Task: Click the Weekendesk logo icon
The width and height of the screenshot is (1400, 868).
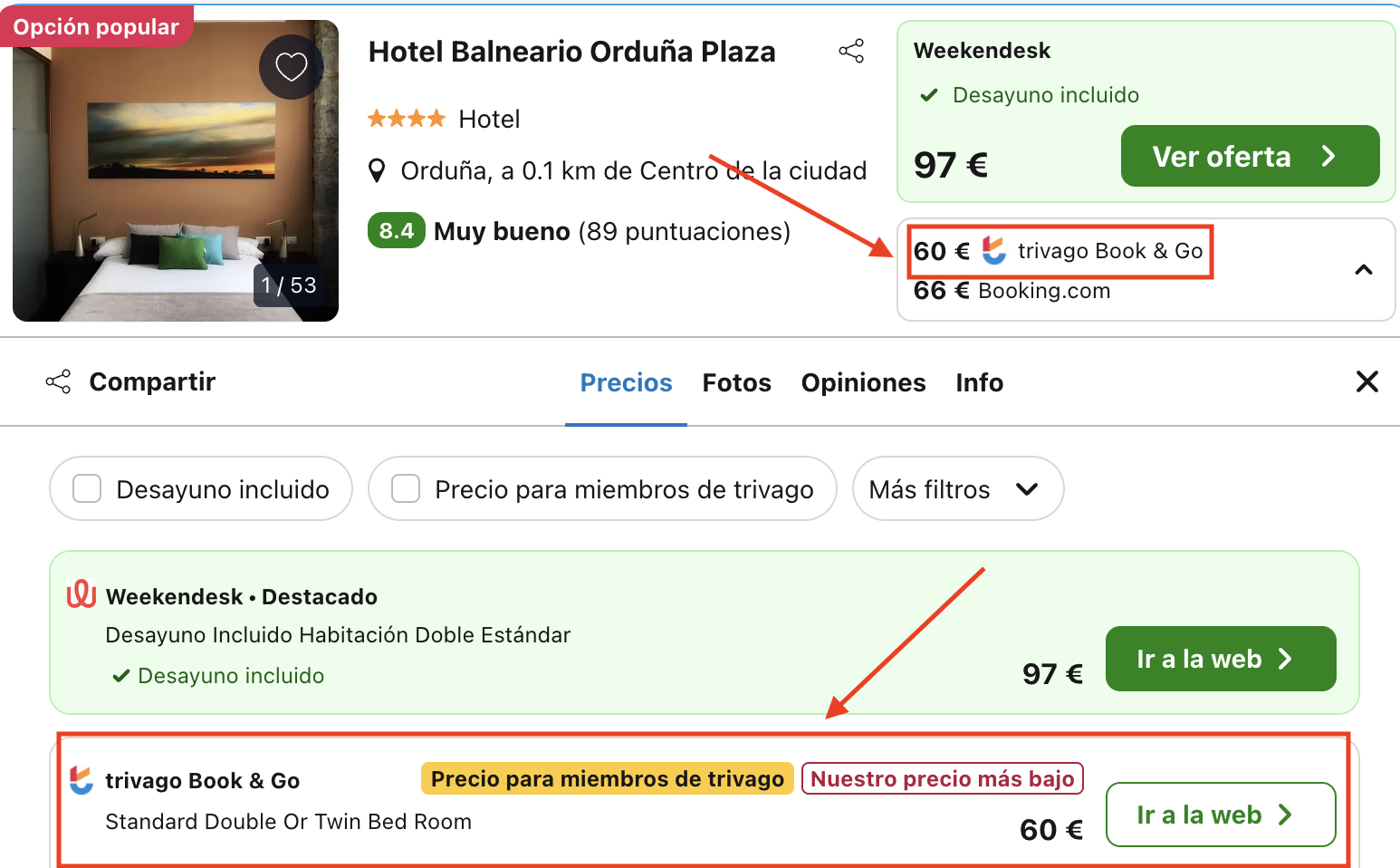Action: (82, 594)
